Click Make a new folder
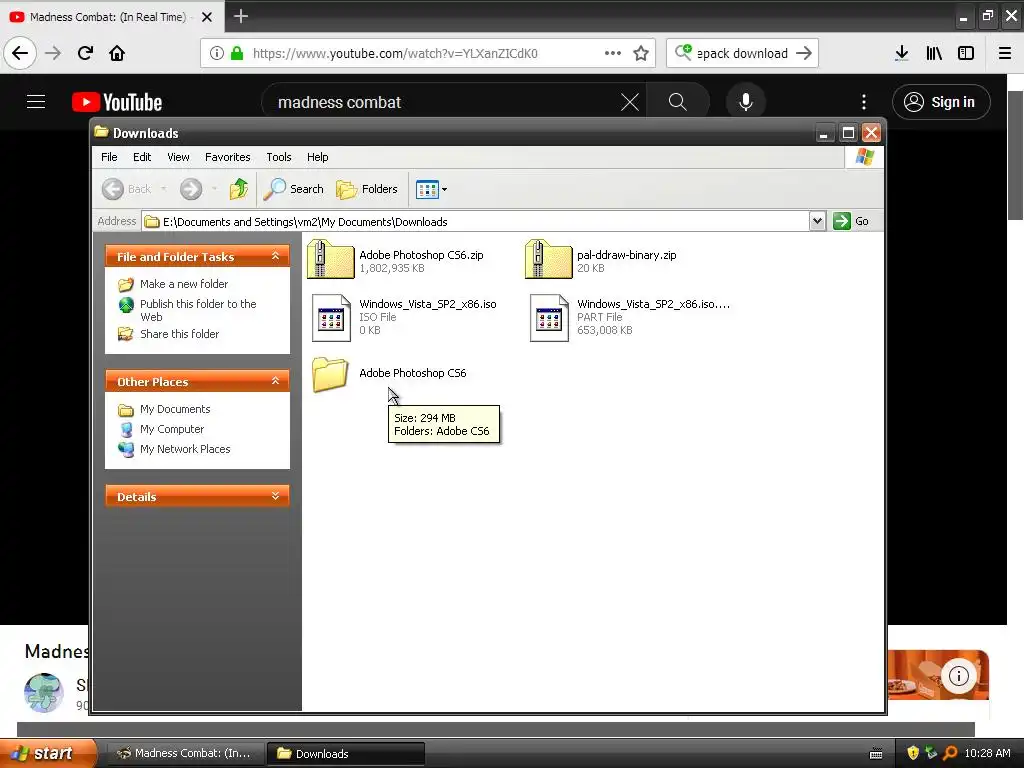Image resolution: width=1024 pixels, height=768 pixels. (x=184, y=284)
